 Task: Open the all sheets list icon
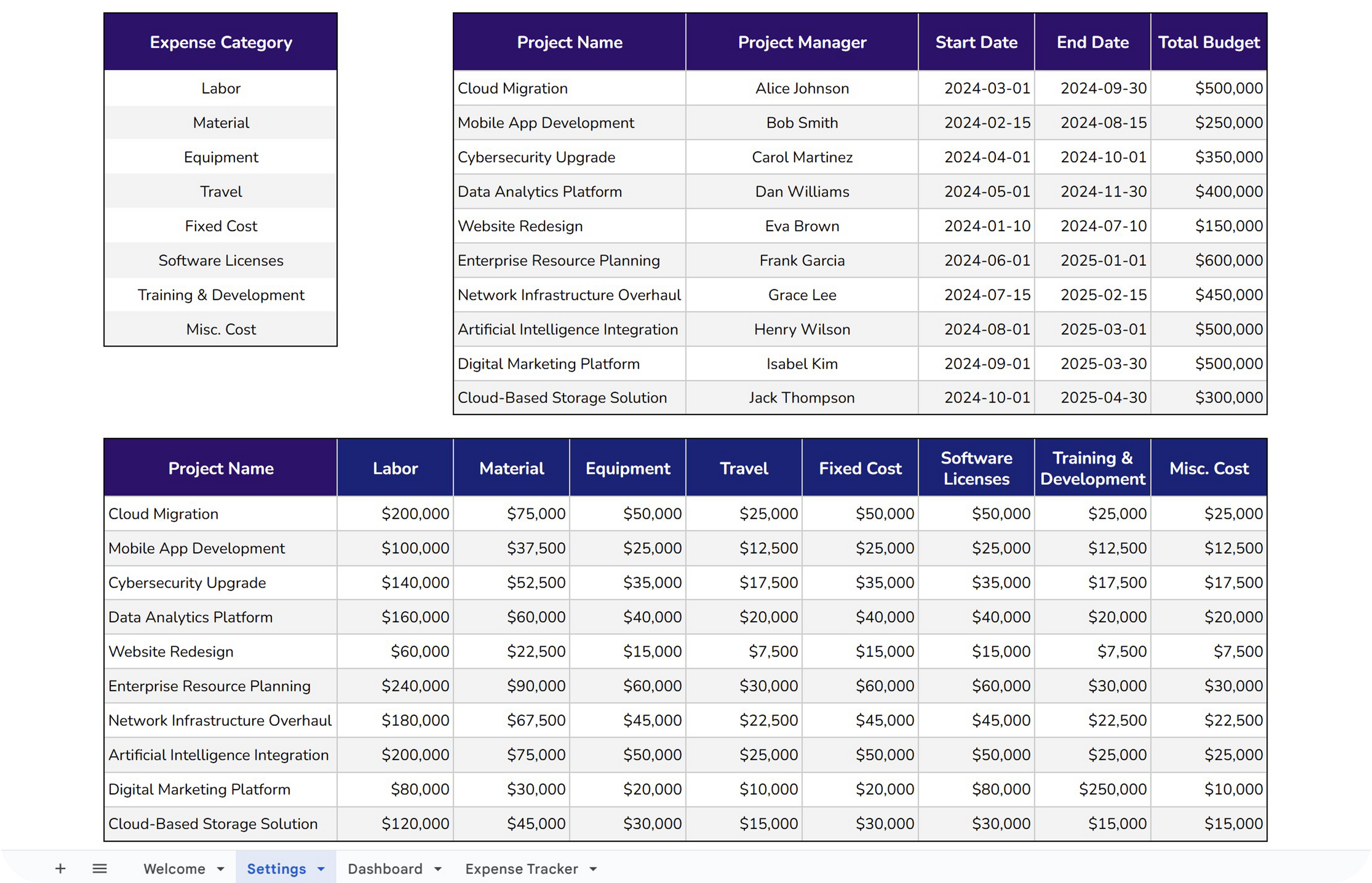pos(100,869)
